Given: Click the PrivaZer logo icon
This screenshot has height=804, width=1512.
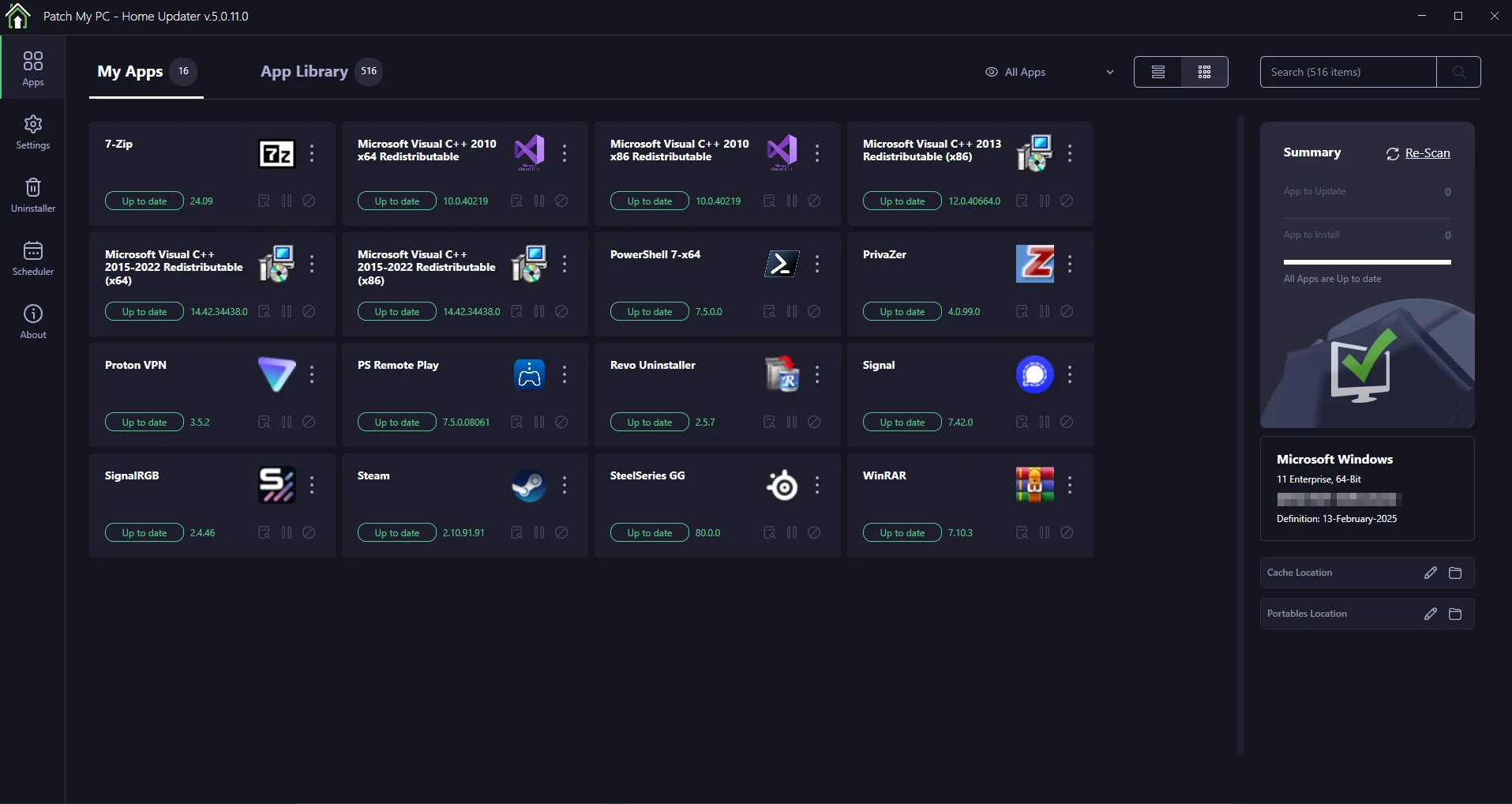Looking at the screenshot, I should pos(1035,264).
